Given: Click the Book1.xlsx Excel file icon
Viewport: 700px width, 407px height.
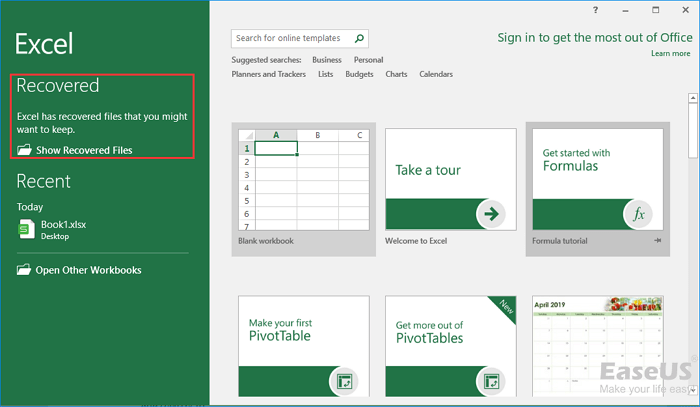Looking at the screenshot, I should 26,229.
